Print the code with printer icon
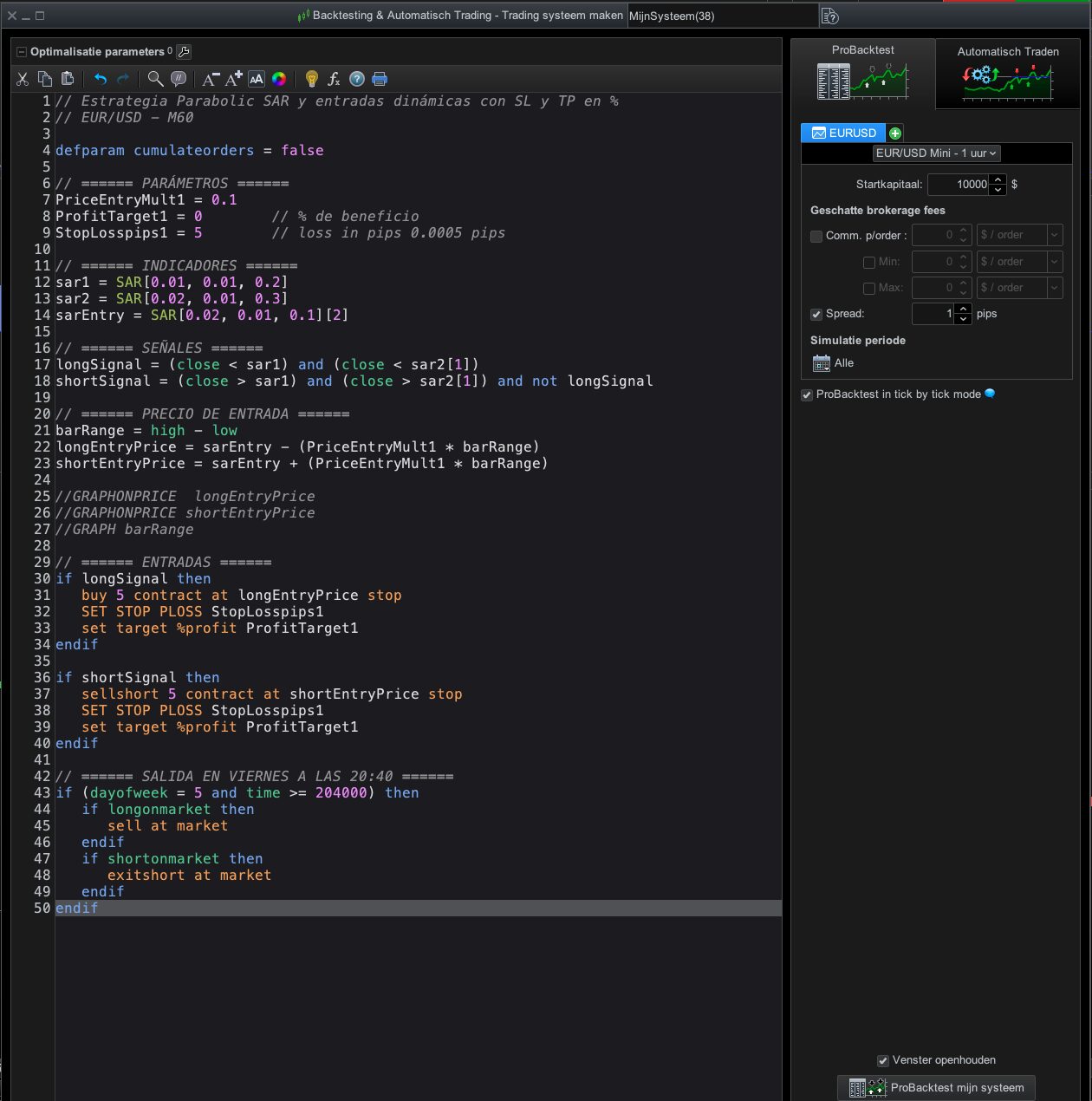 (x=380, y=79)
